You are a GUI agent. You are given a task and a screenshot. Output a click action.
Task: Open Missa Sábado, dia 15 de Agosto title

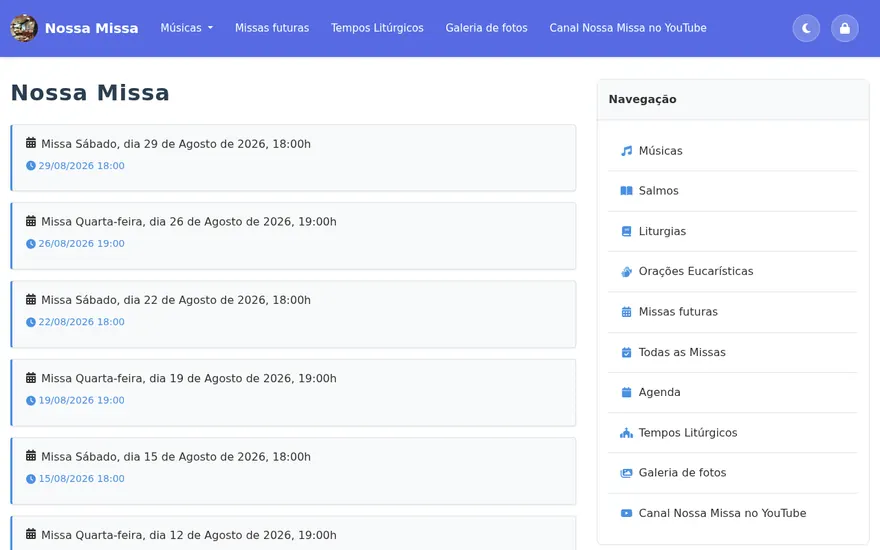coord(176,457)
